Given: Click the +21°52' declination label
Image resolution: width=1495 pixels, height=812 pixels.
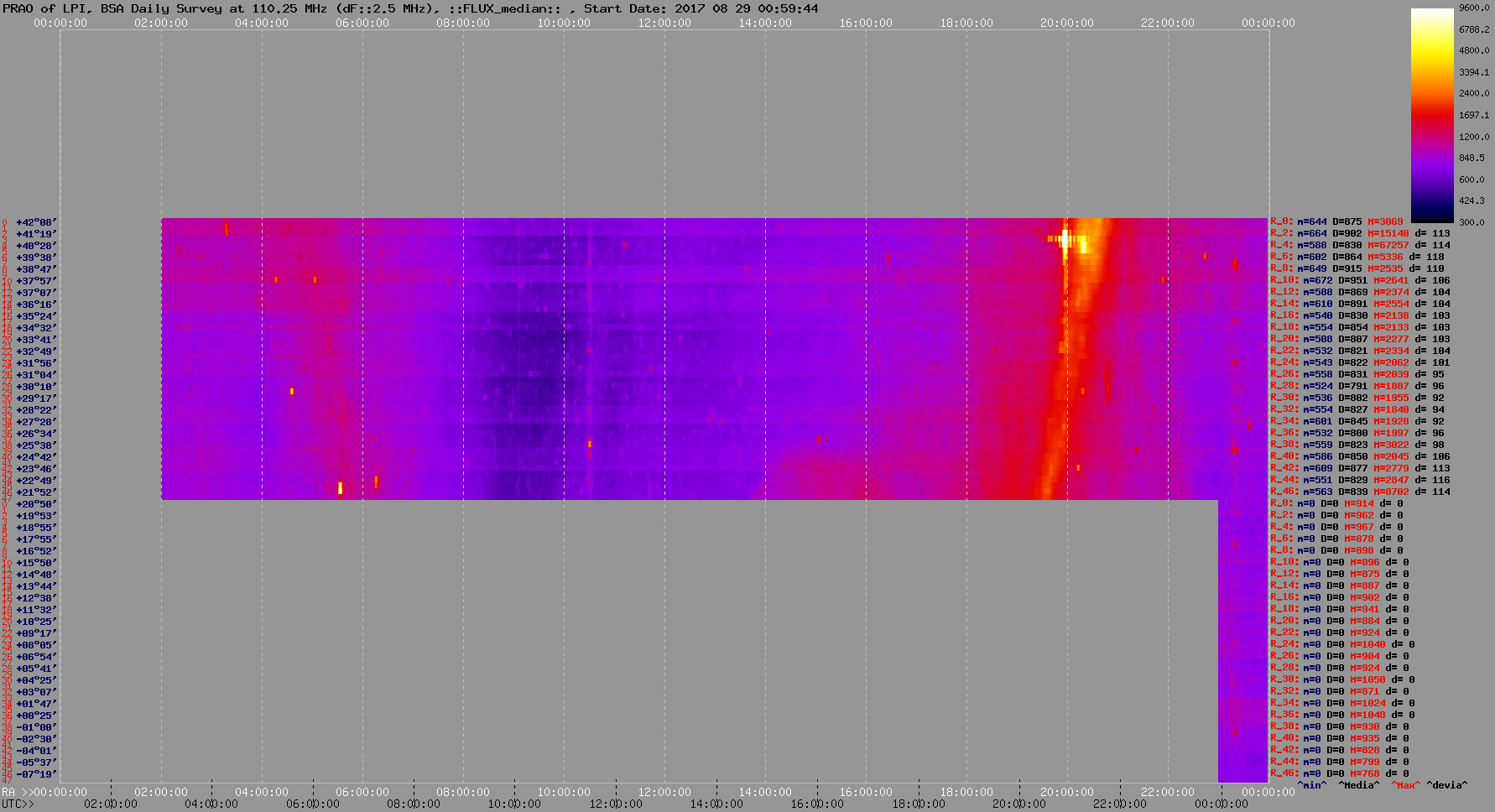Looking at the screenshot, I should pos(36,492).
